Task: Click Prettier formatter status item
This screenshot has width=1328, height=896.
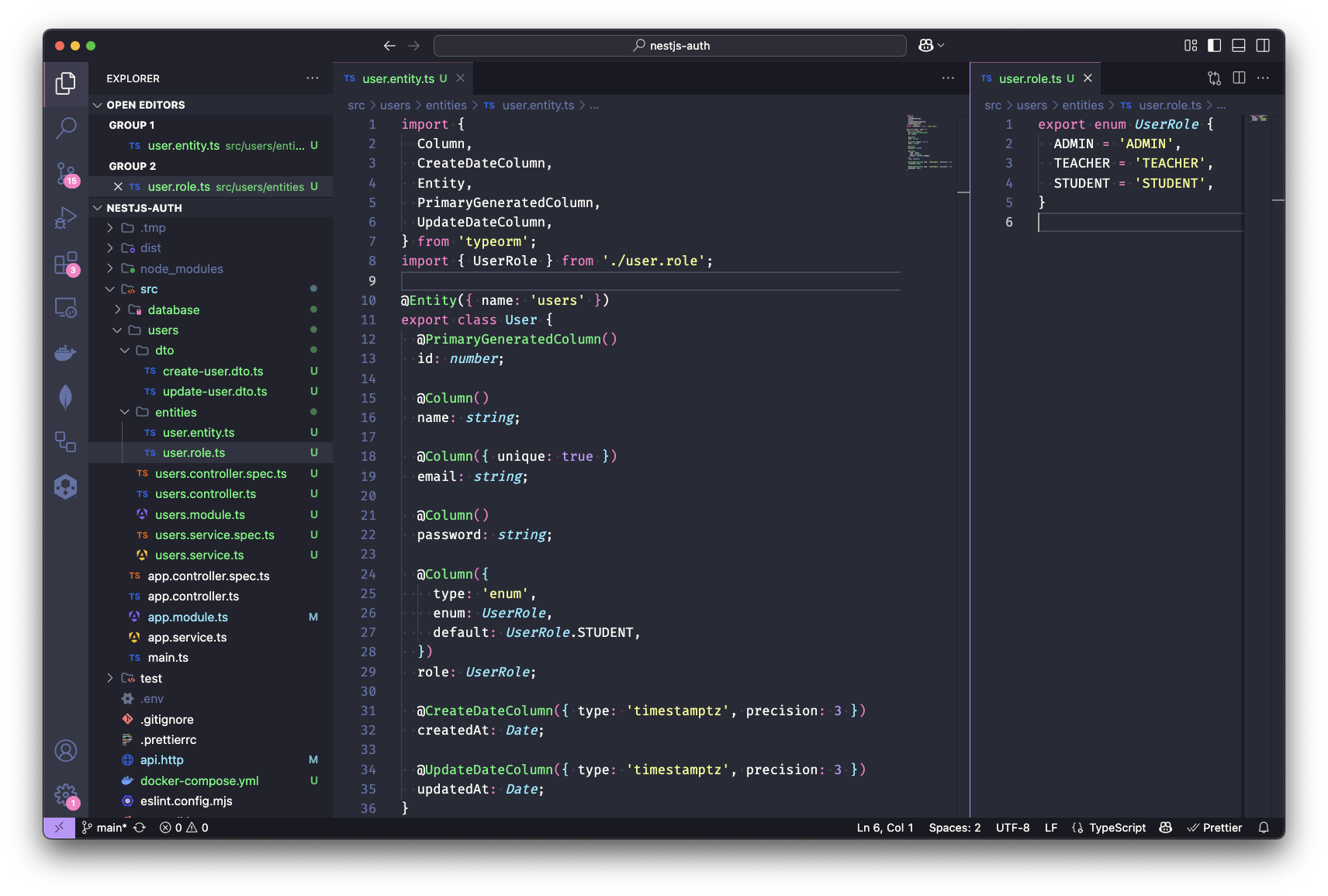Action: pos(1215,828)
